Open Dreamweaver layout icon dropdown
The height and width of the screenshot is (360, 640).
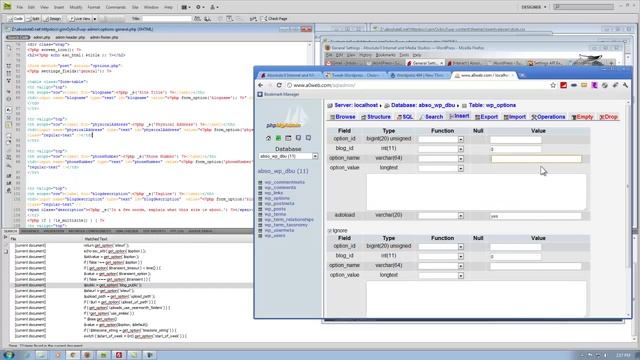coord(186,7)
